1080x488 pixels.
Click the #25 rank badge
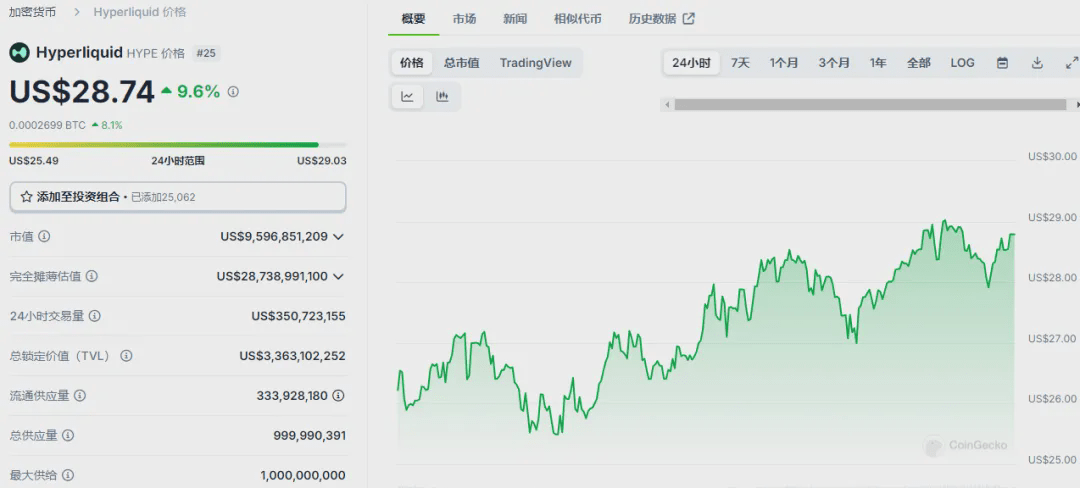[x=206, y=53]
